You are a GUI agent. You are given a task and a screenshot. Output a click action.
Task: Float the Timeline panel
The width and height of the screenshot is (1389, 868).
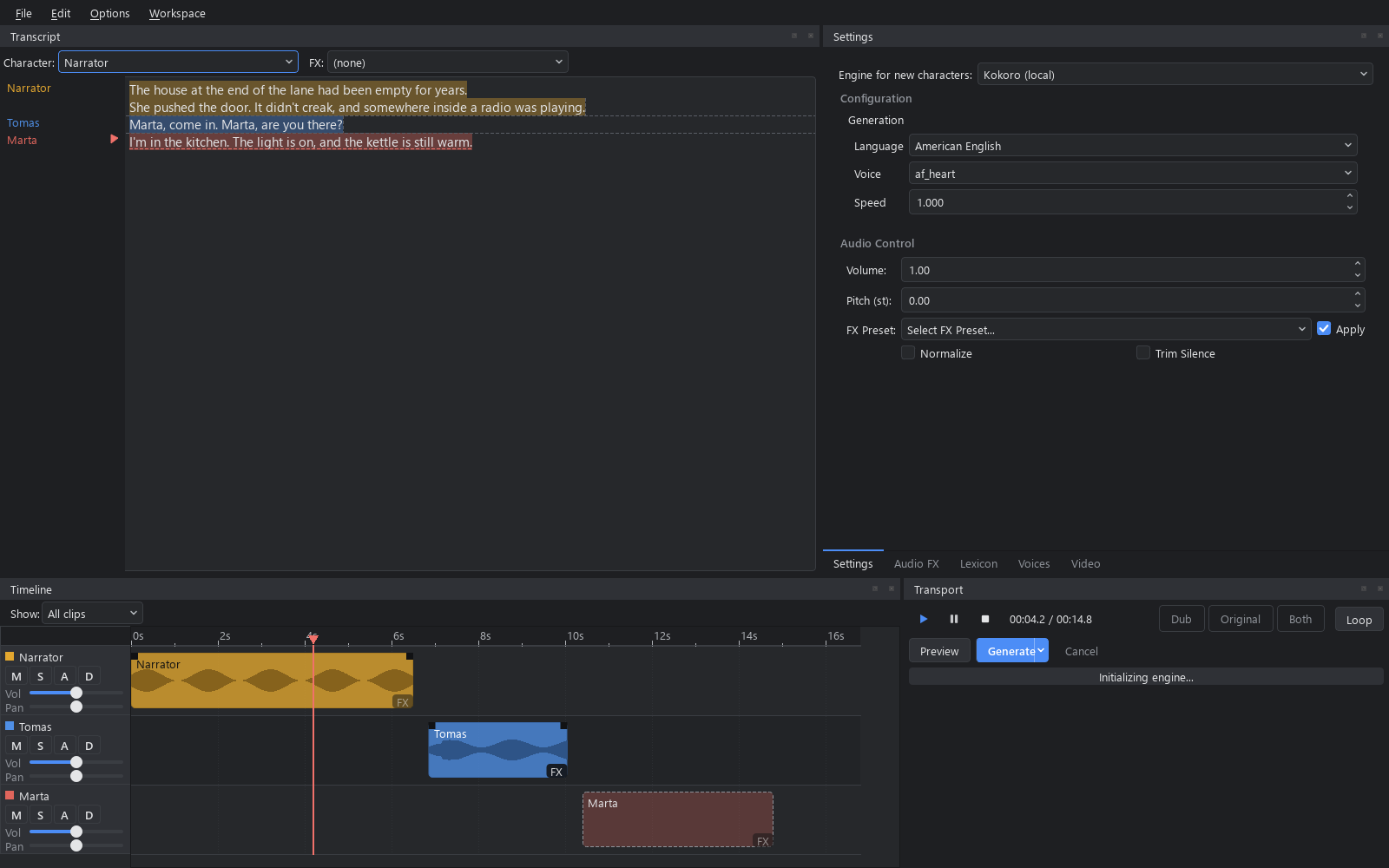(x=875, y=589)
